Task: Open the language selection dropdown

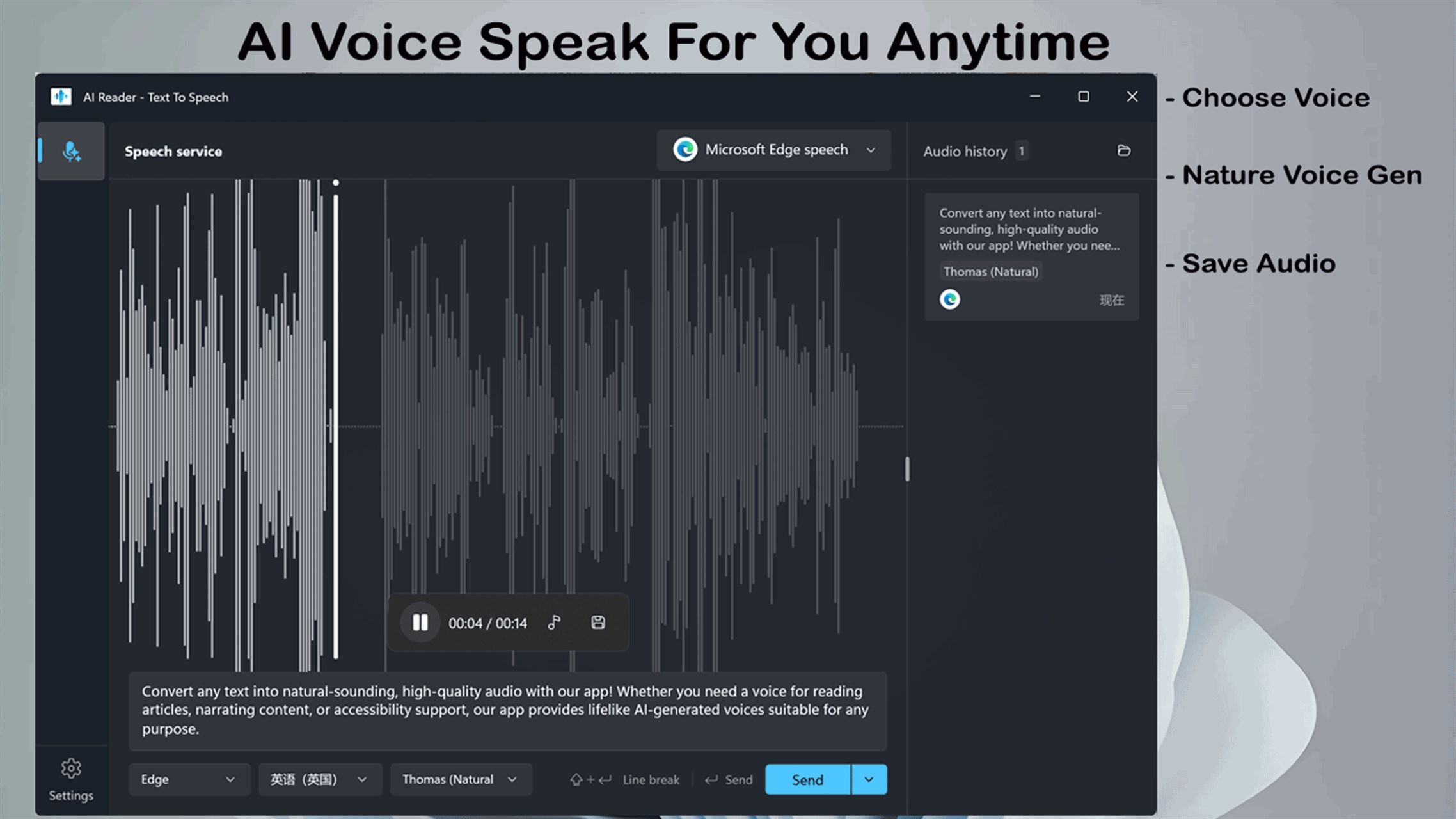Action: tap(319, 779)
